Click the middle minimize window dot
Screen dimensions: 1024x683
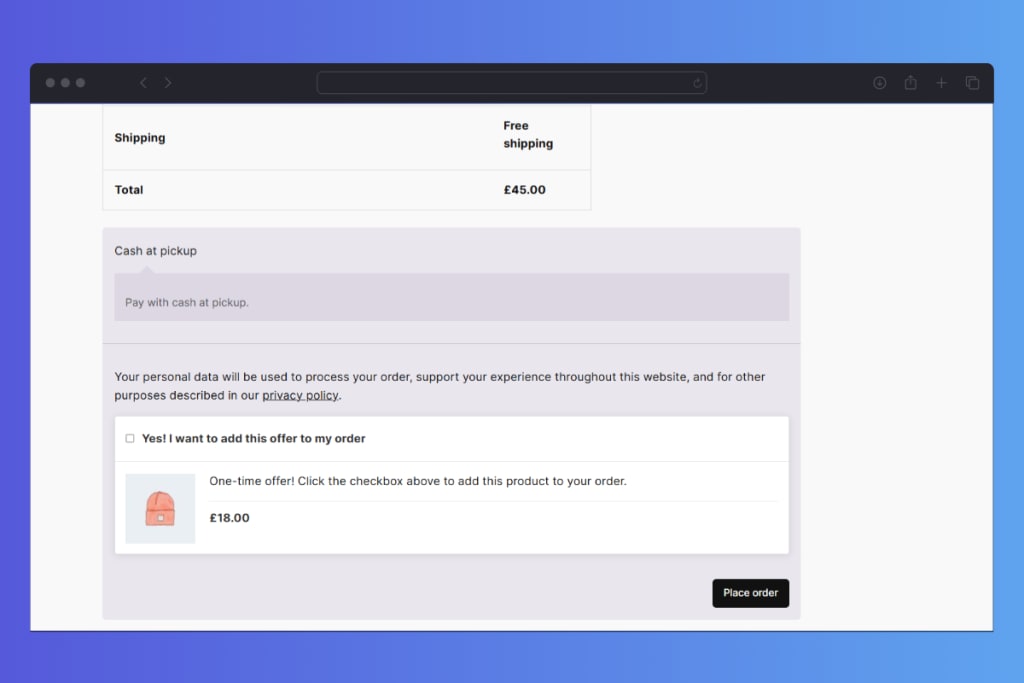click(x=65, y=83)
